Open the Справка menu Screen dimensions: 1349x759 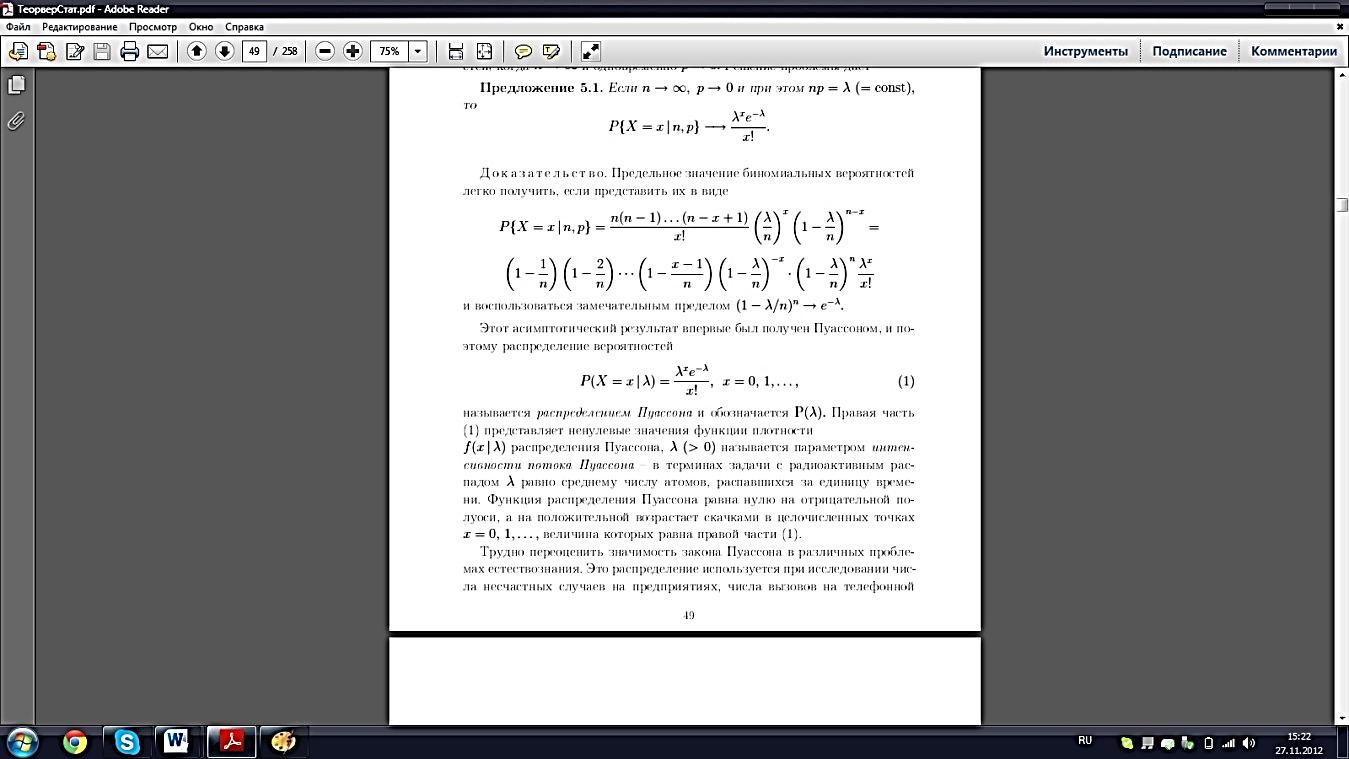click(245, 27)
